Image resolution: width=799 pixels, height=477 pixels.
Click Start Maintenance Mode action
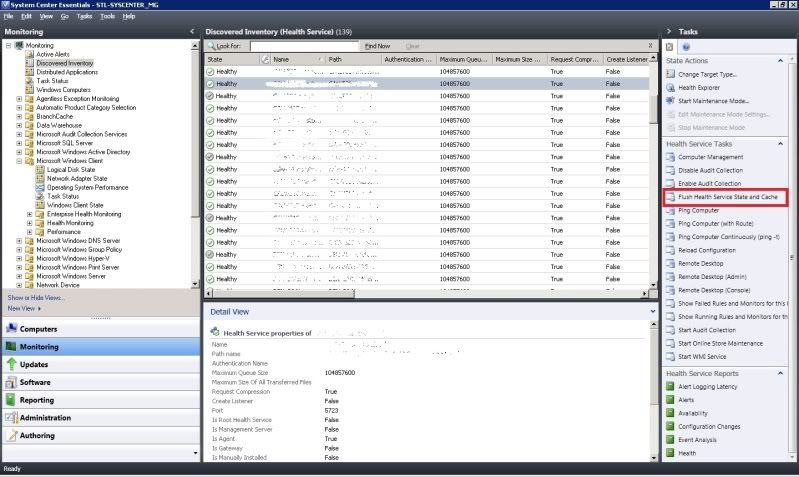click(x=713, y=101)
